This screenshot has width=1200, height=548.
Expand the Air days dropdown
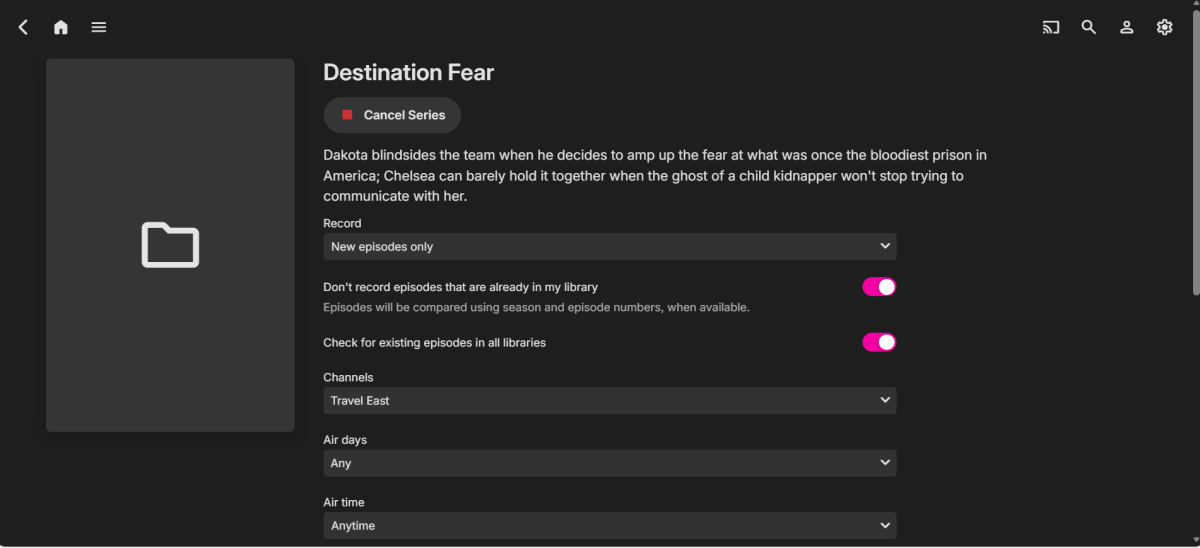click(x=609, y=463)
